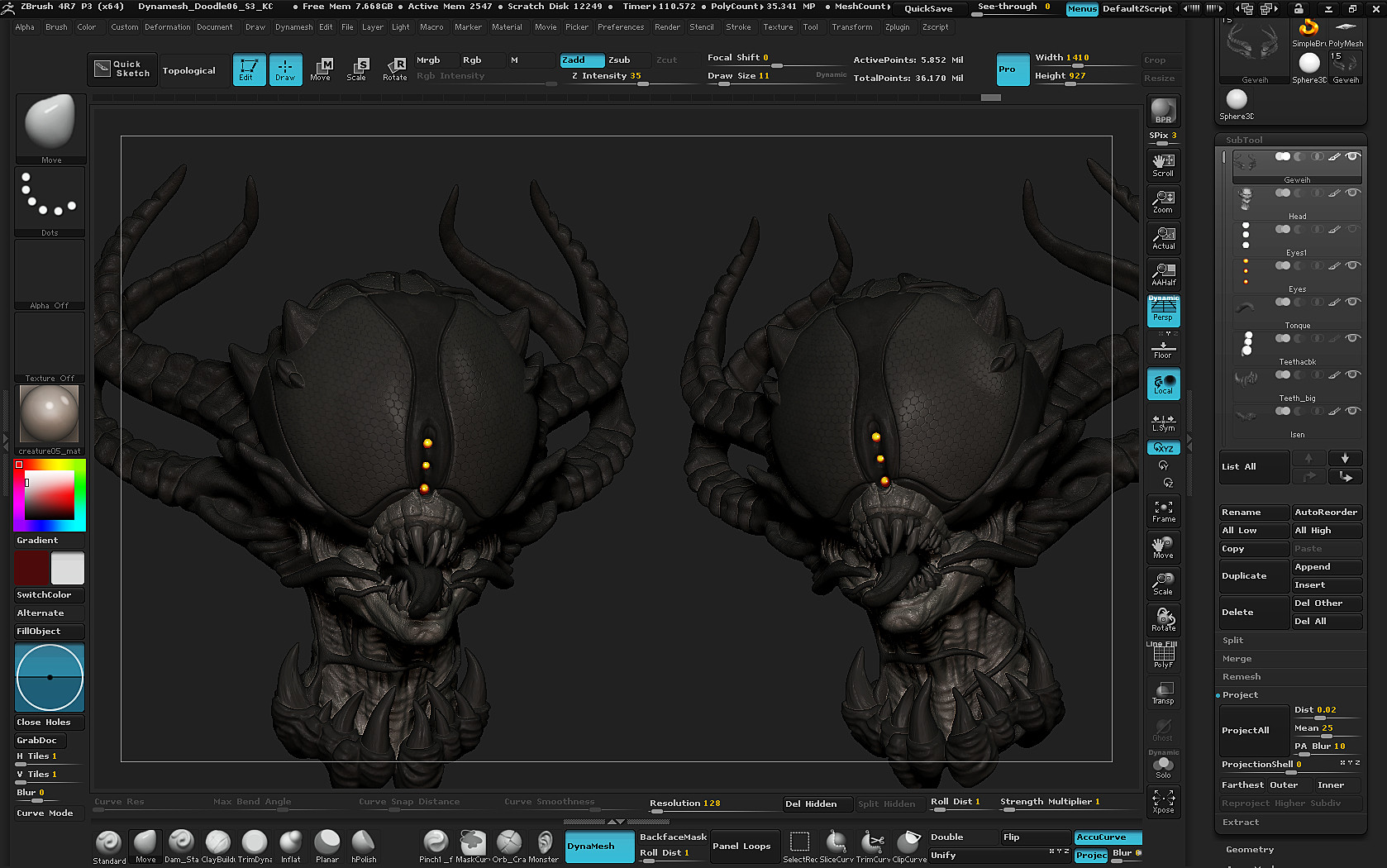Open the Preferences menu

[621, 27]
